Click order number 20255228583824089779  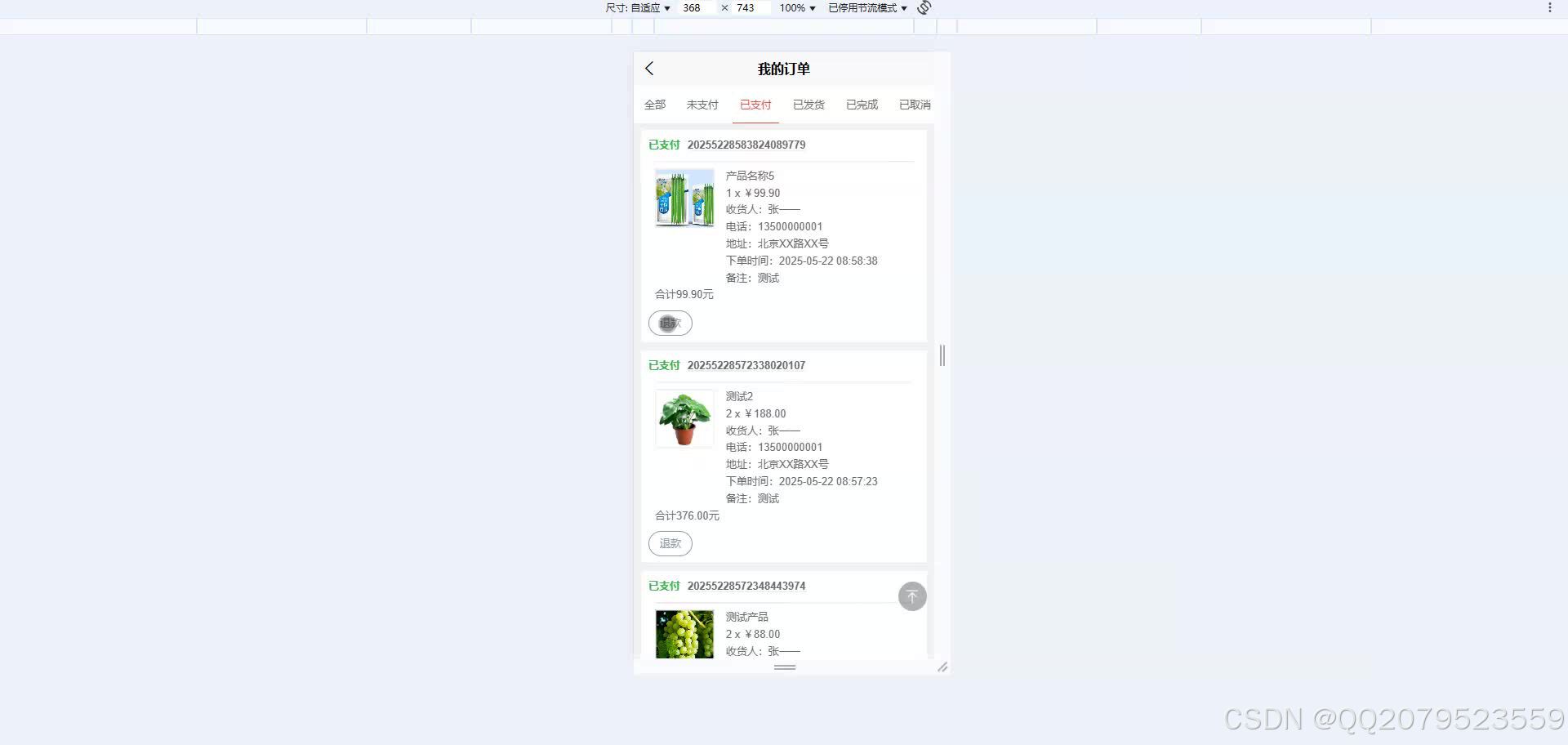tap(746, 145)
